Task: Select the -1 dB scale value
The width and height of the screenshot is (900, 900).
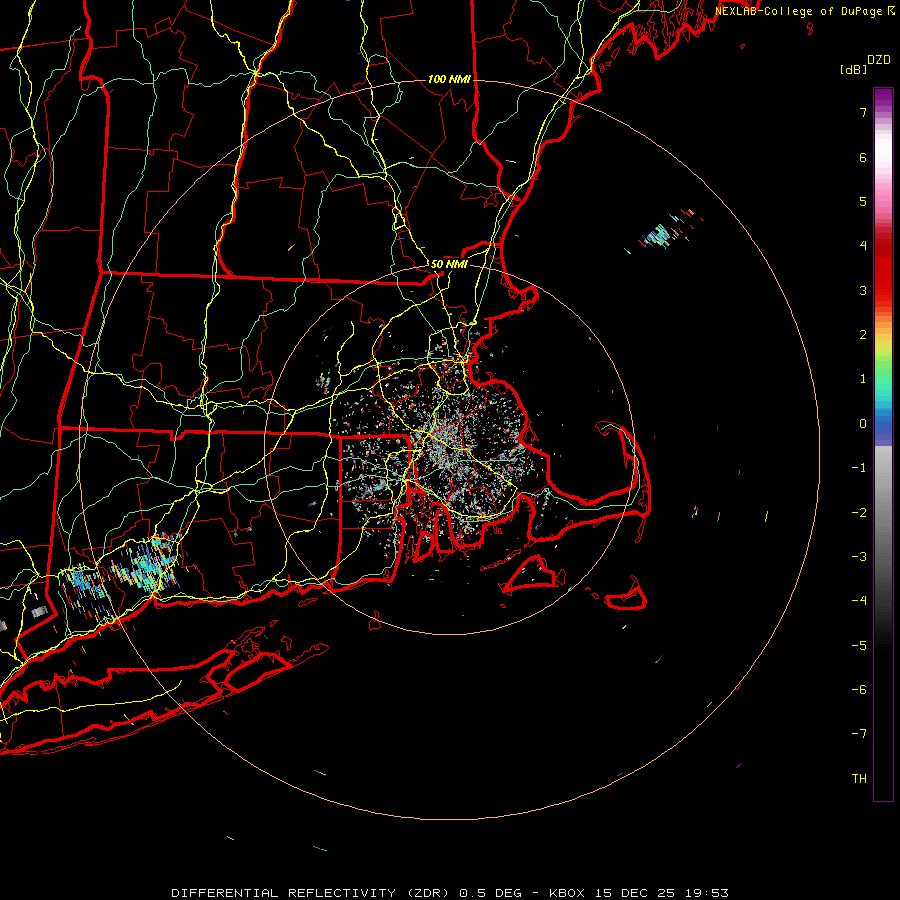Action: click(859, 468)
